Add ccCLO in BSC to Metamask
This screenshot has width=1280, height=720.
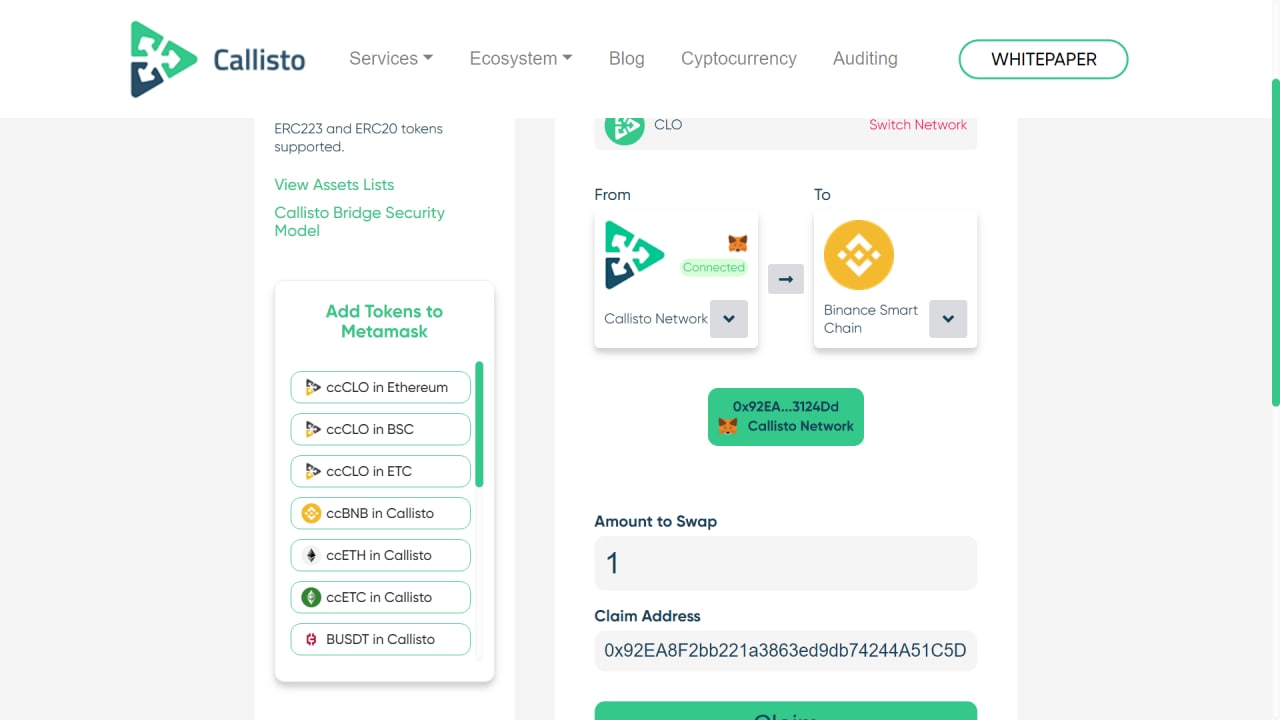pos(380,429)
